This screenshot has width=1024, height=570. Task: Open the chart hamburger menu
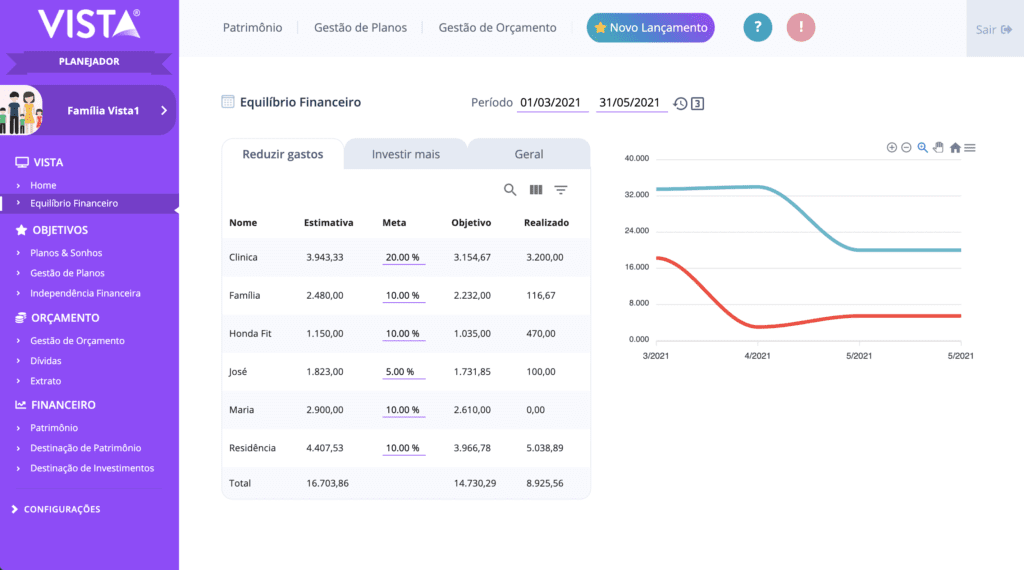pos(970,148)
